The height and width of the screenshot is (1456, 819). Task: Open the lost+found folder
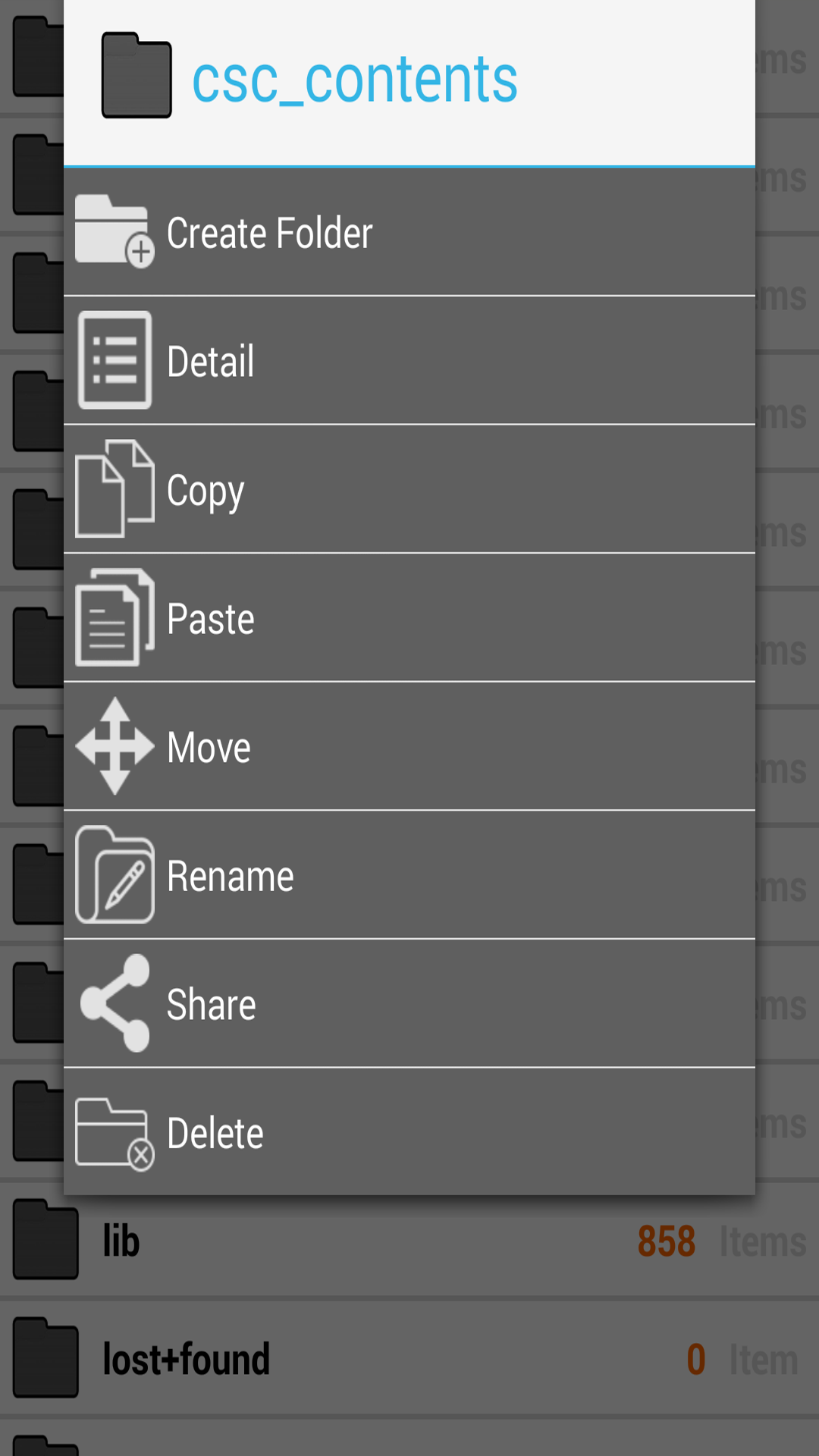click(x=186, y=1359)
